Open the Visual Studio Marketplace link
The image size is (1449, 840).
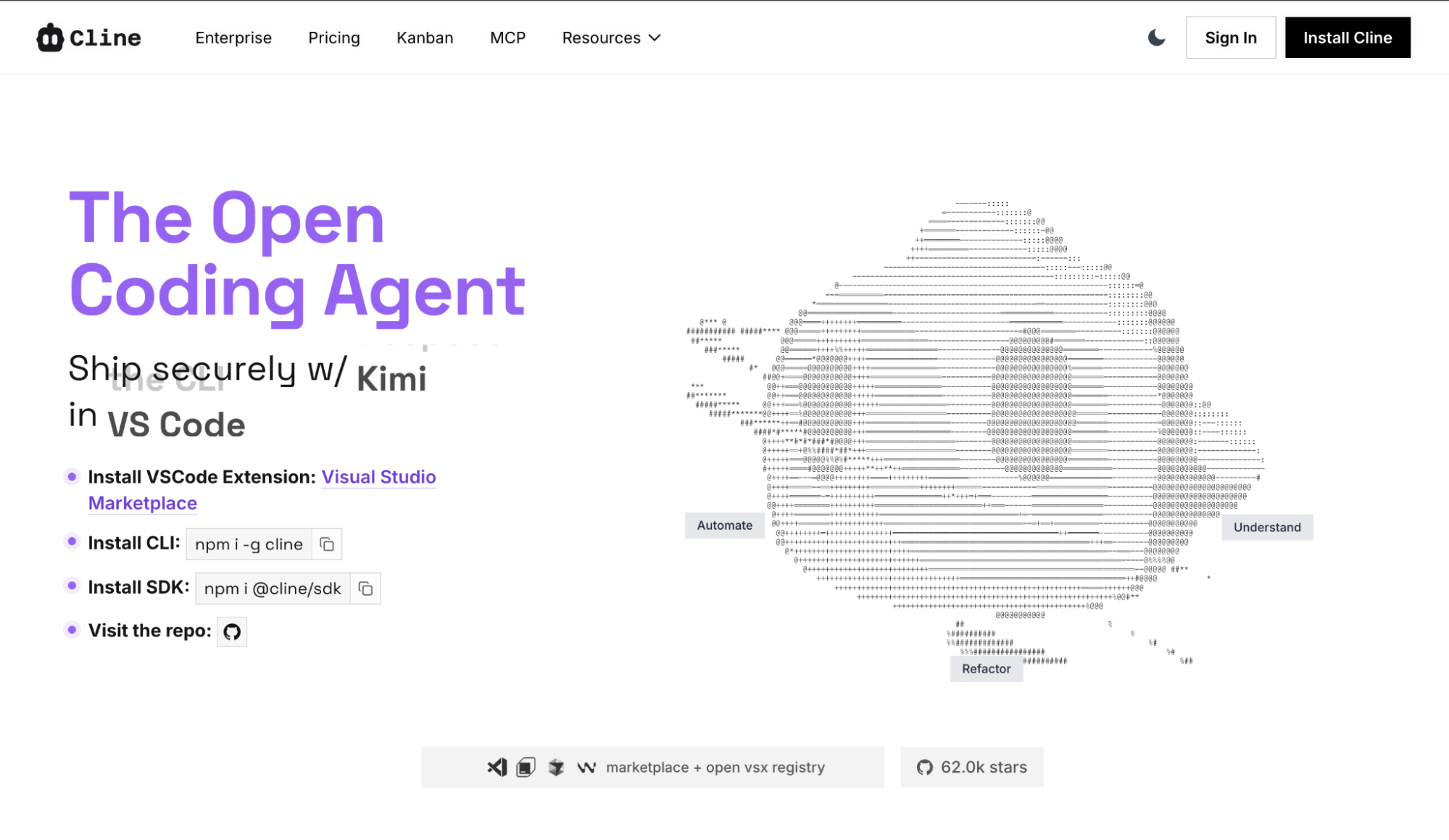coord(378,477)
